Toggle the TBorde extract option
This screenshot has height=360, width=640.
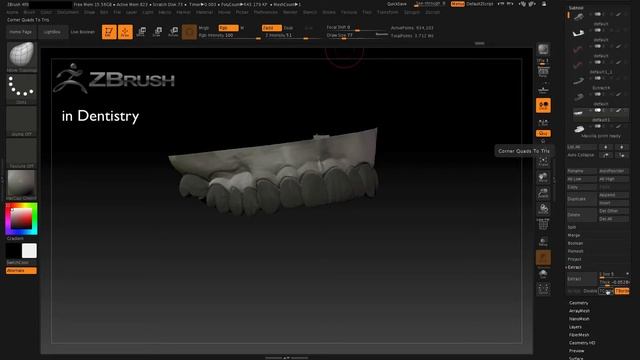(x=622, y=291)
